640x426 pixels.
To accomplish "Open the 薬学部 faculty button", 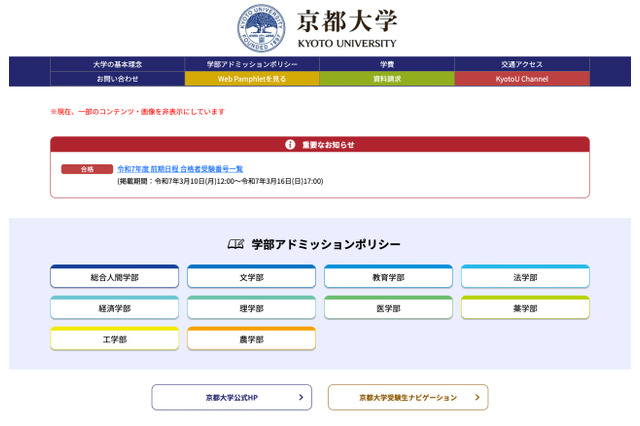I will click(x=525, y=307).
